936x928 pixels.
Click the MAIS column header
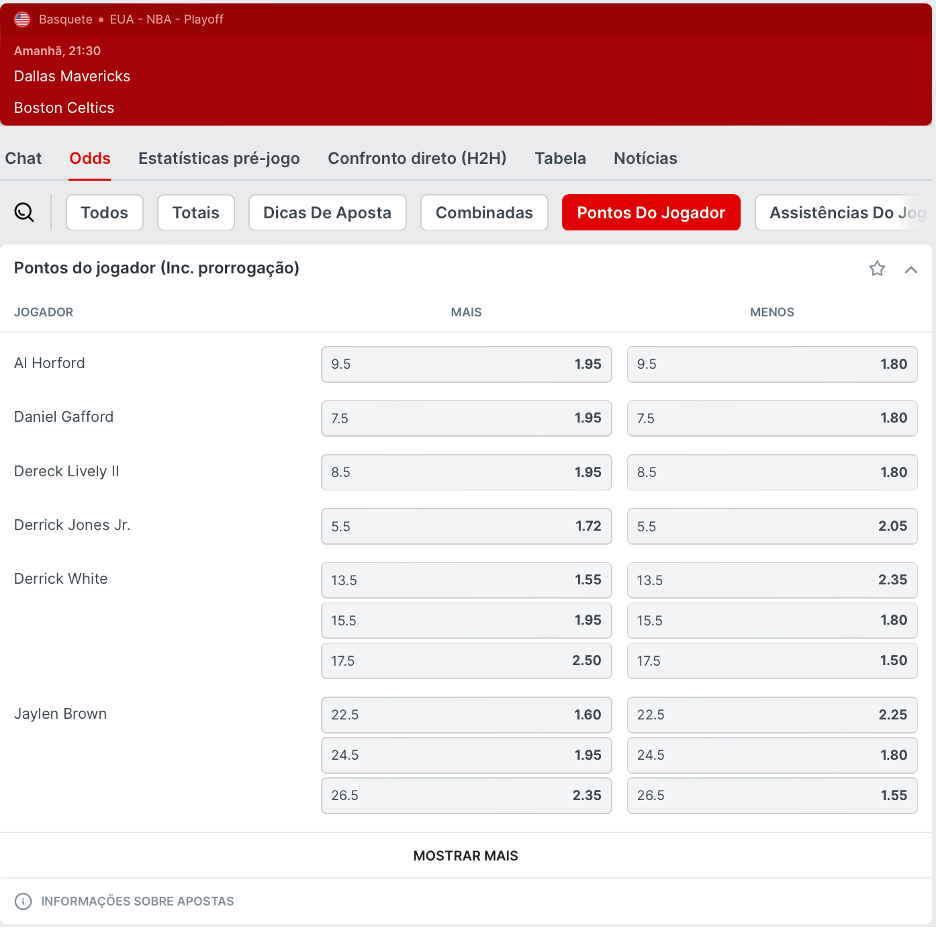click(466, 312)
